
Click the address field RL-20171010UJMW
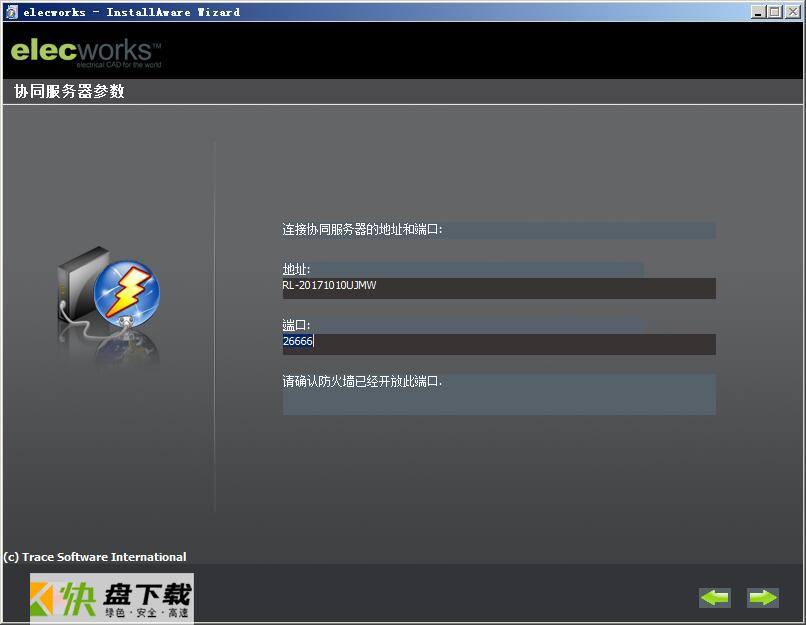coord(499,288)
